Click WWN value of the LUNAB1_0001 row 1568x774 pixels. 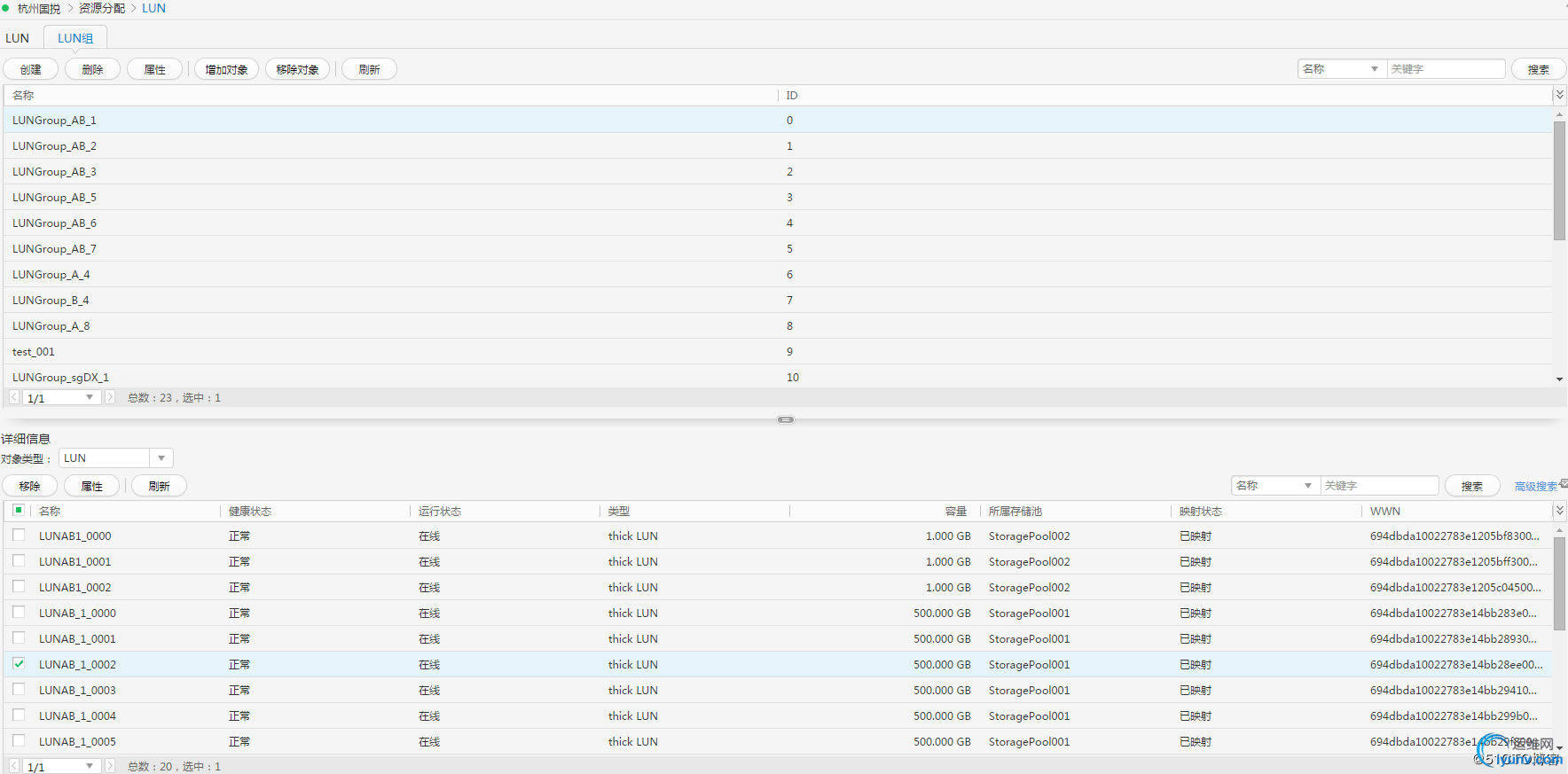(x=1454, y=561)
